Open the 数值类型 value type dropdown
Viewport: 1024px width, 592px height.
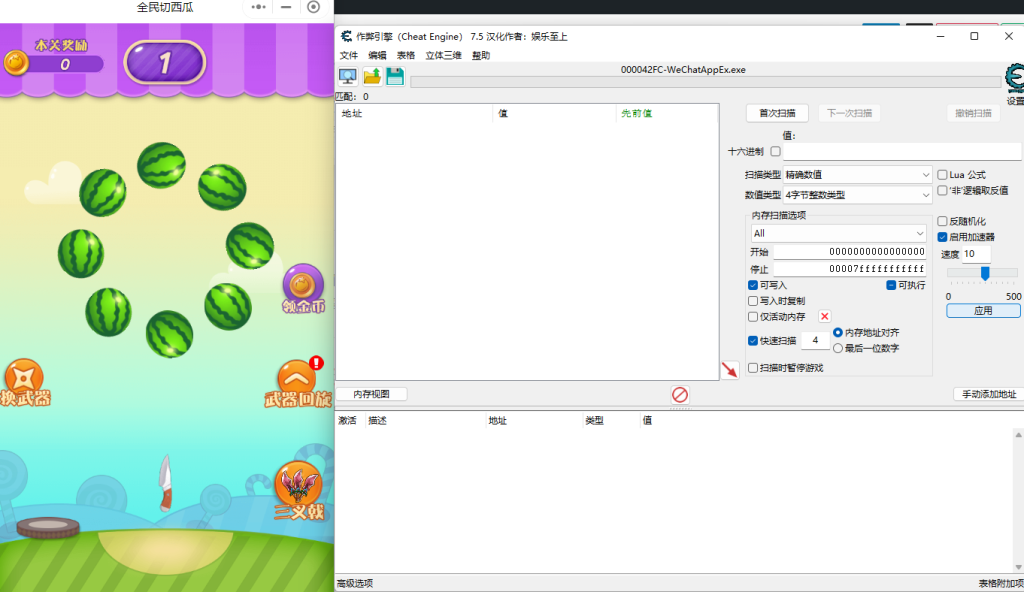(857, 195)
